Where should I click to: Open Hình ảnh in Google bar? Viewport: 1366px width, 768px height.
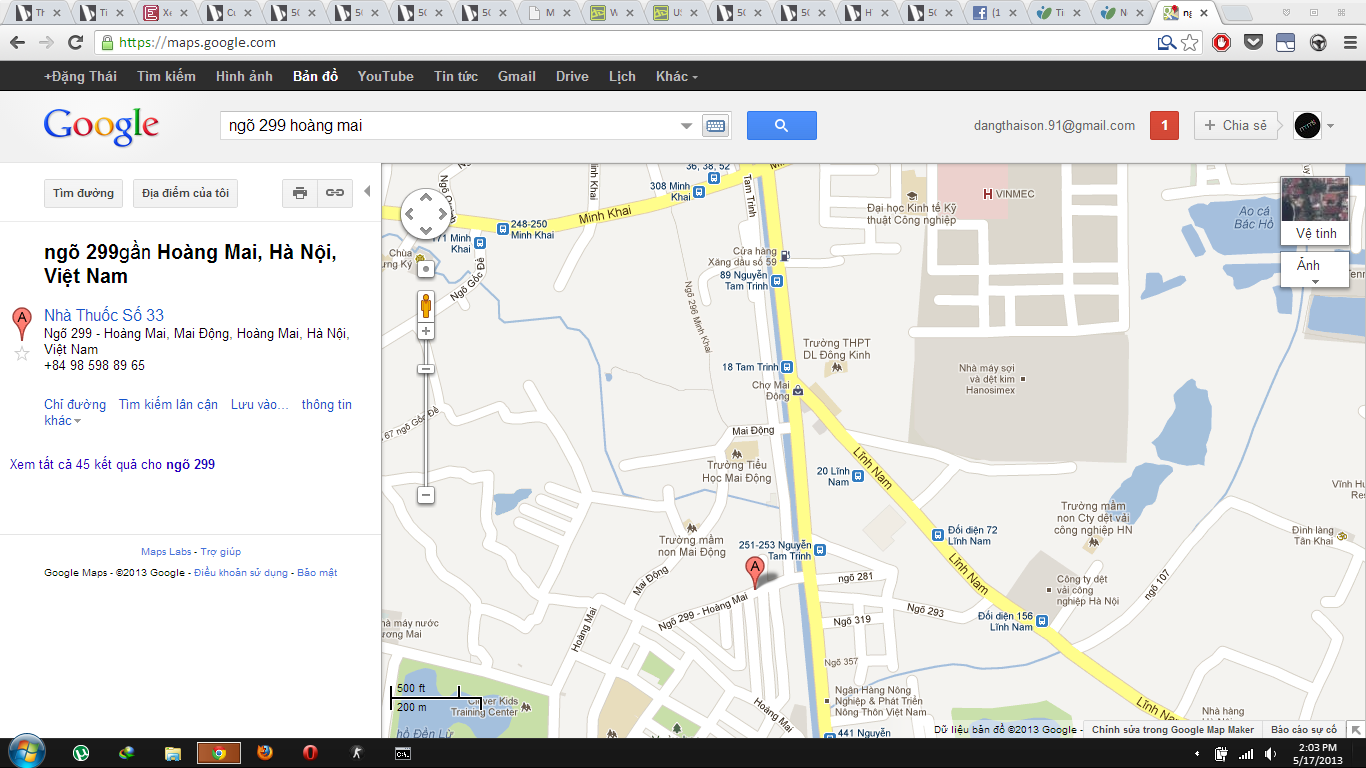coord(244,76)
